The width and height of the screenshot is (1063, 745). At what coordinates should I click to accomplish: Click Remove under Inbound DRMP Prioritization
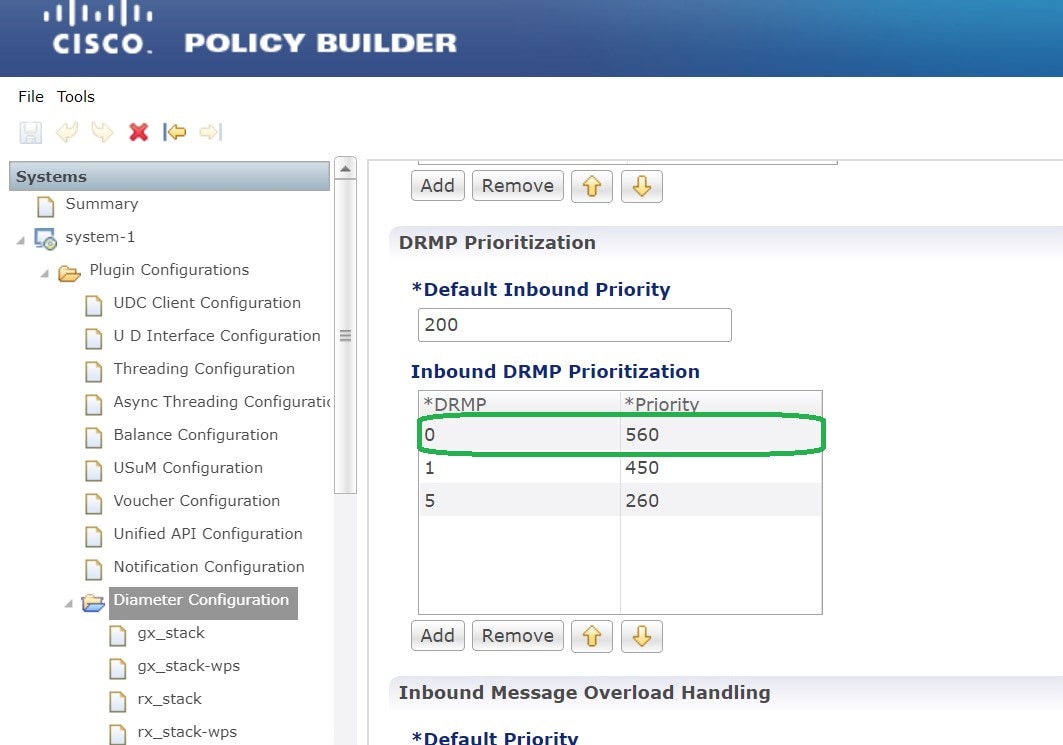[x=518, y=636]
